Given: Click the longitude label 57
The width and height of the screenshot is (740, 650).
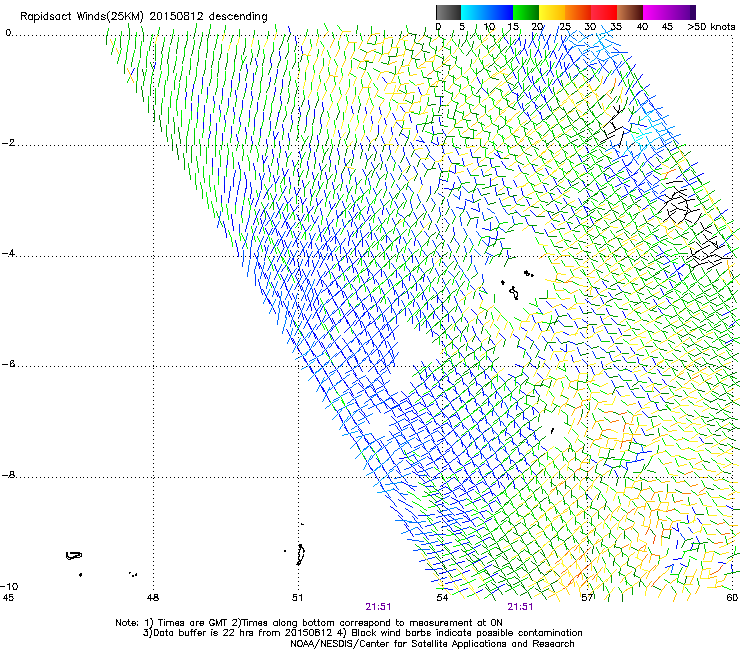Looking at the screenshot, I should tap(587, 598).
